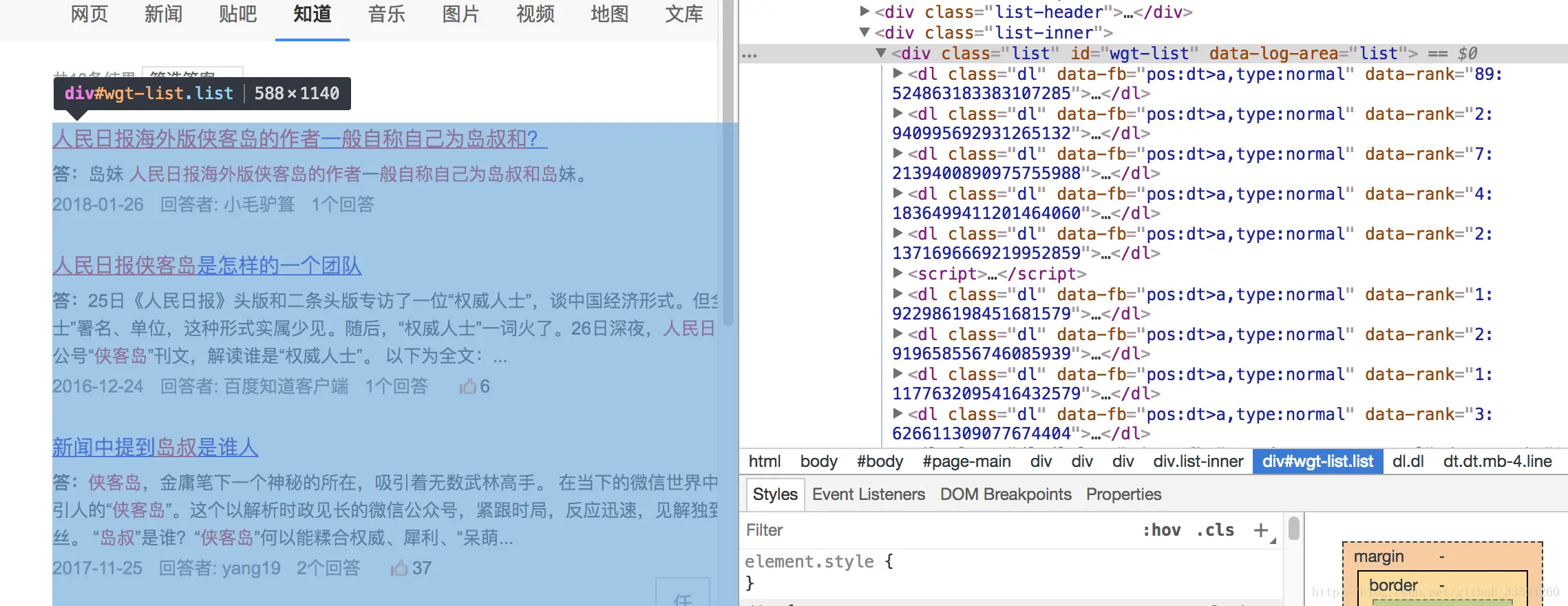Screen dimensions: 1568x606
Task: Open the Event Listeners tab
Action: [869, 494]
